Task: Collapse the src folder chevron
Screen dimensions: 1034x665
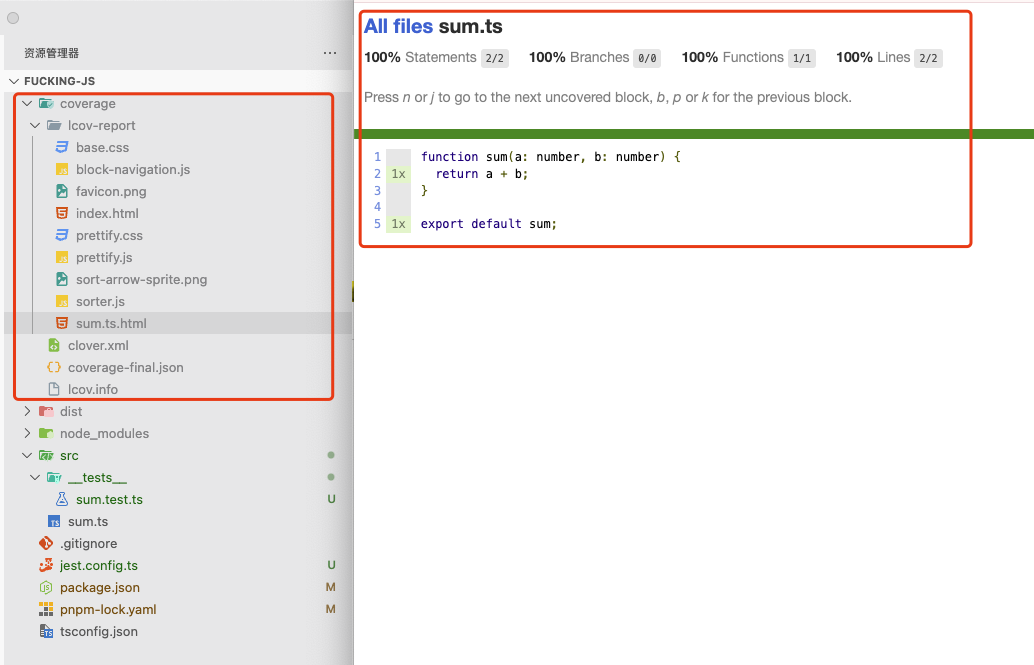Action: coord(27,455)
